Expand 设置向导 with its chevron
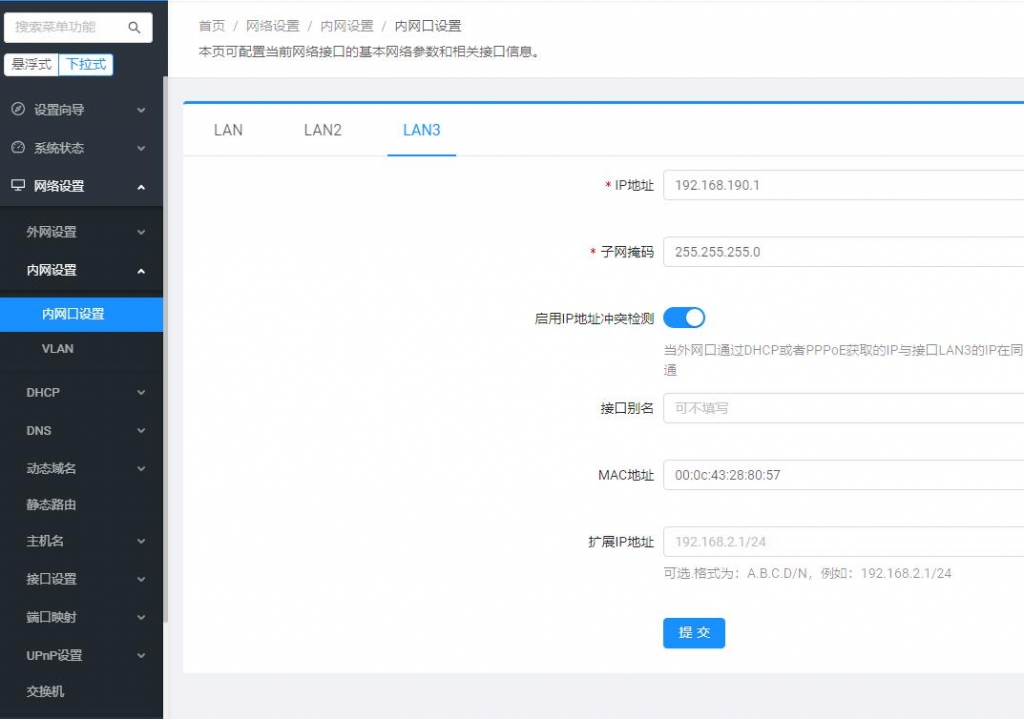This screenshot has height=719, width=1024. (141, 110)
